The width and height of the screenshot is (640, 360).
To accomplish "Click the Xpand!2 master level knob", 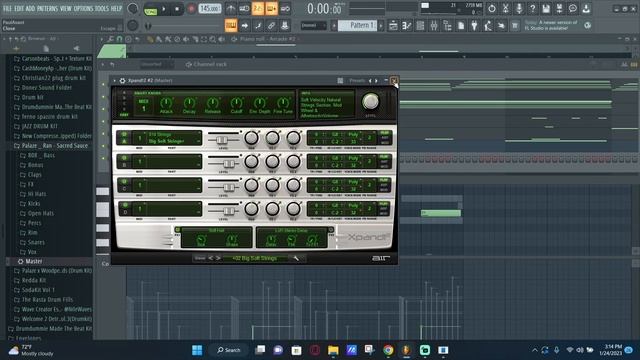I will click(x=370, y=102).
